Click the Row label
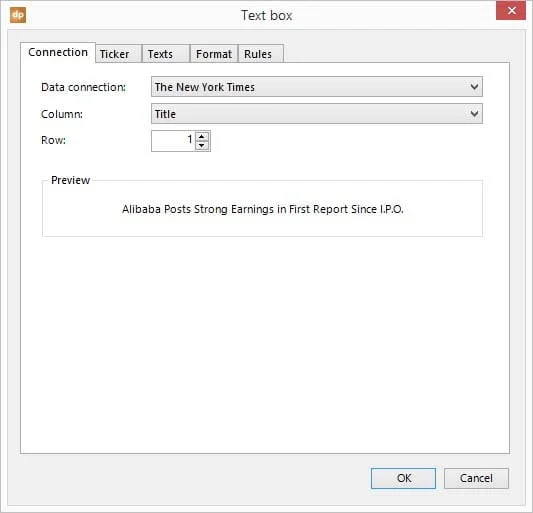533x513 pixels. (x=53, y=140)
